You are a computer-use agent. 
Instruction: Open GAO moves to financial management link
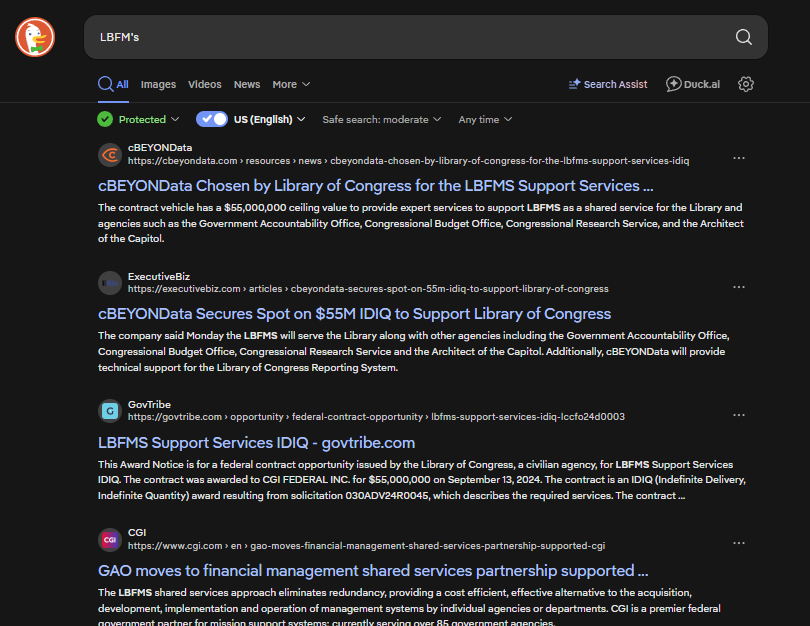[373, 570]
